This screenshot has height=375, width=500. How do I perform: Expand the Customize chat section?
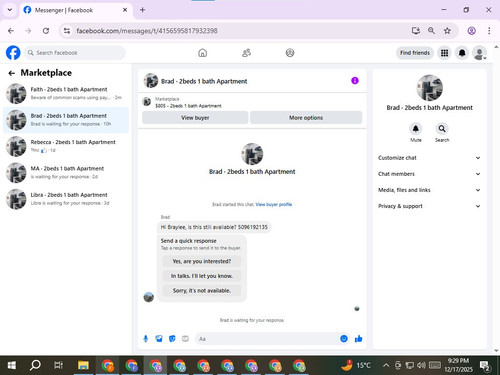[429, 158]
